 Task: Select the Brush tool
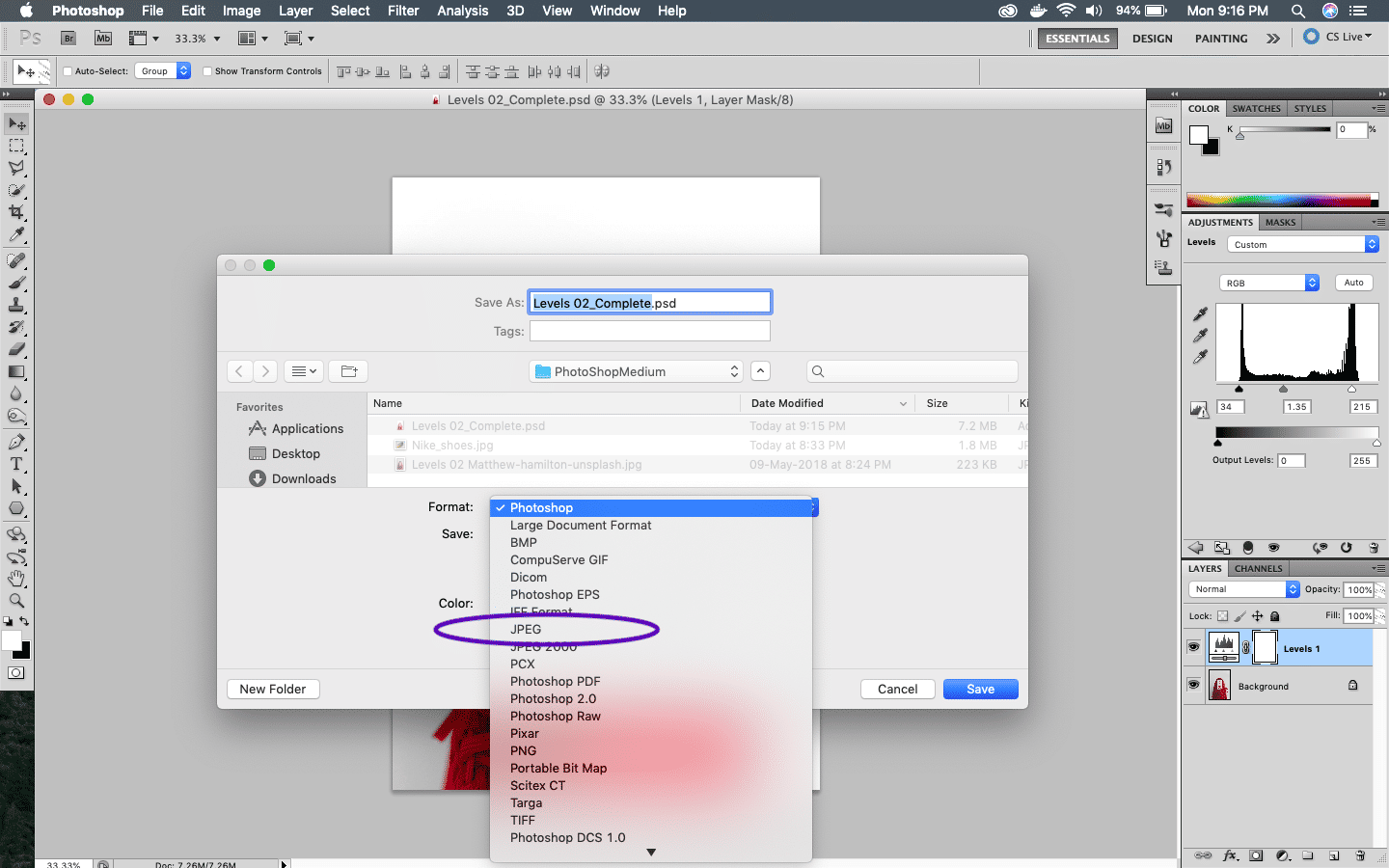[16, 283]
